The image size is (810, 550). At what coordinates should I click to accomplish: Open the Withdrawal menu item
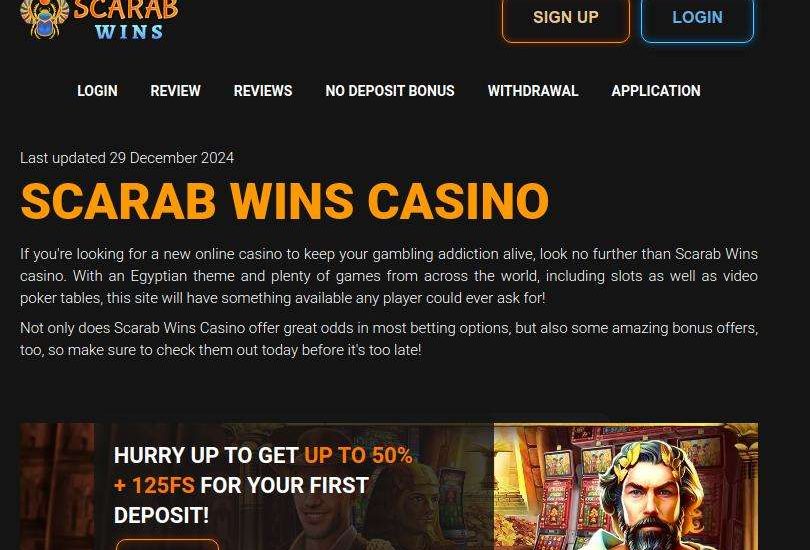(x=533, y=91)
